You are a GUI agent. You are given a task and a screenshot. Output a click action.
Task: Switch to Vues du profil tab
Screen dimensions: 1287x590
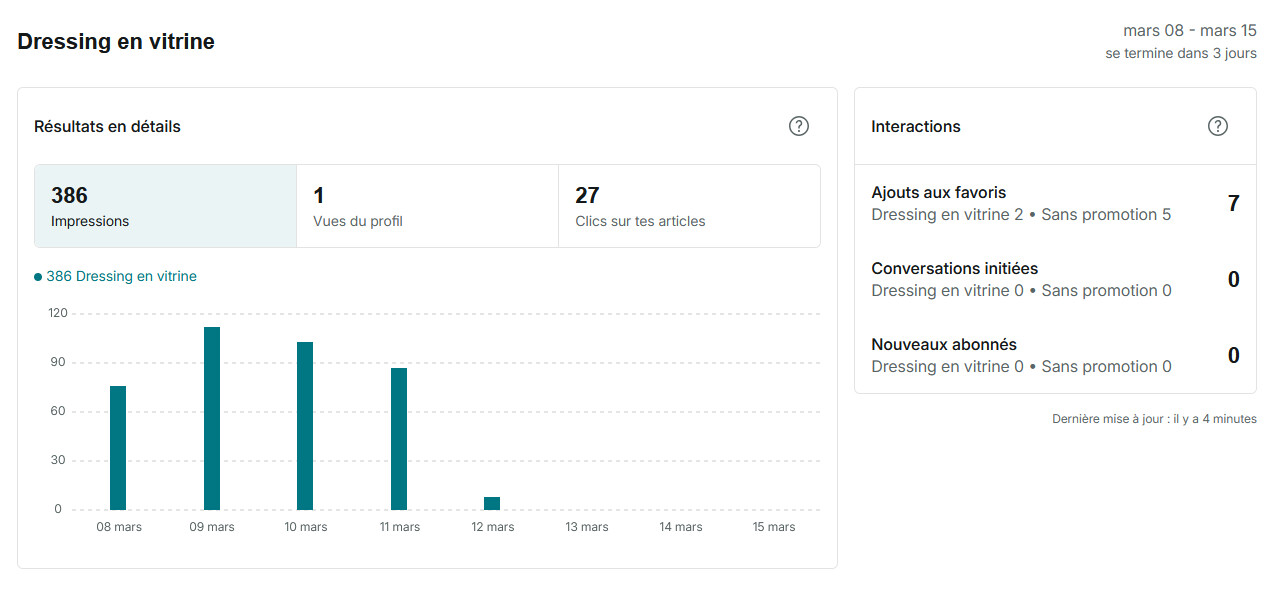pos(427,206)
